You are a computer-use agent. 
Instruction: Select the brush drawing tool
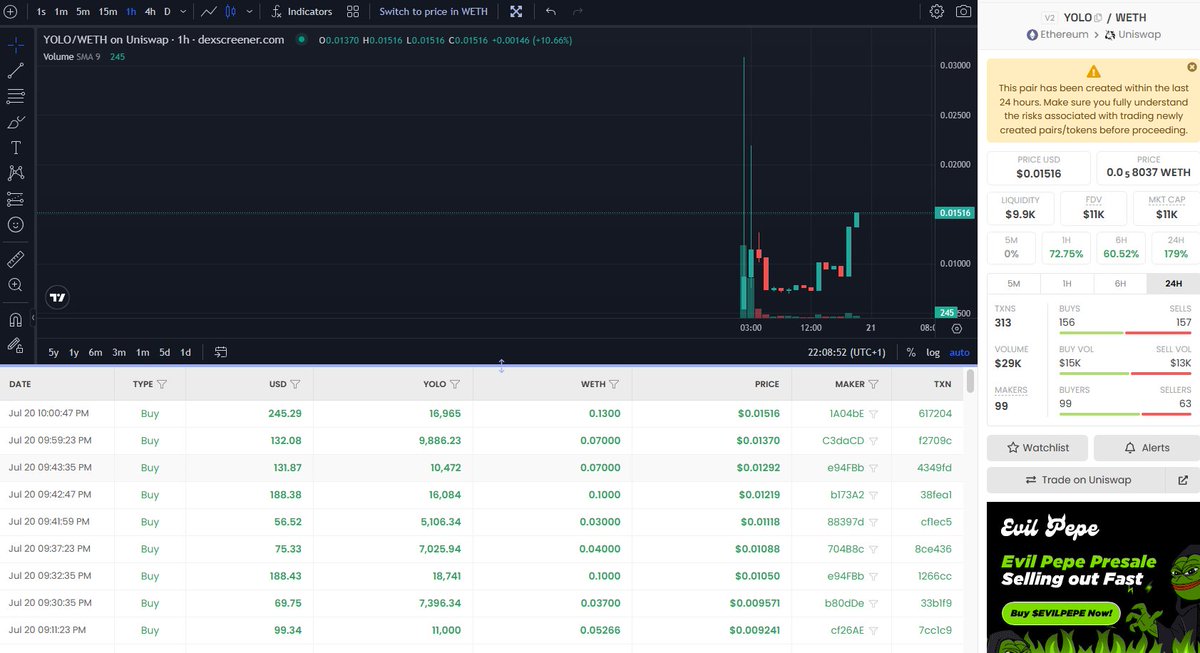(16, 123)
